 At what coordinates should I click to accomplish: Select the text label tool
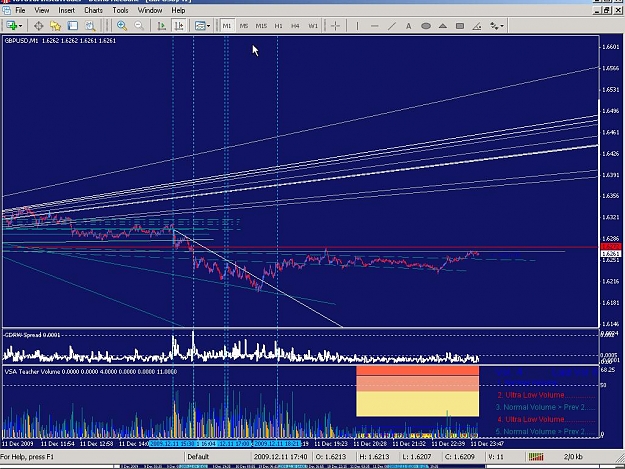click(409, 26)
